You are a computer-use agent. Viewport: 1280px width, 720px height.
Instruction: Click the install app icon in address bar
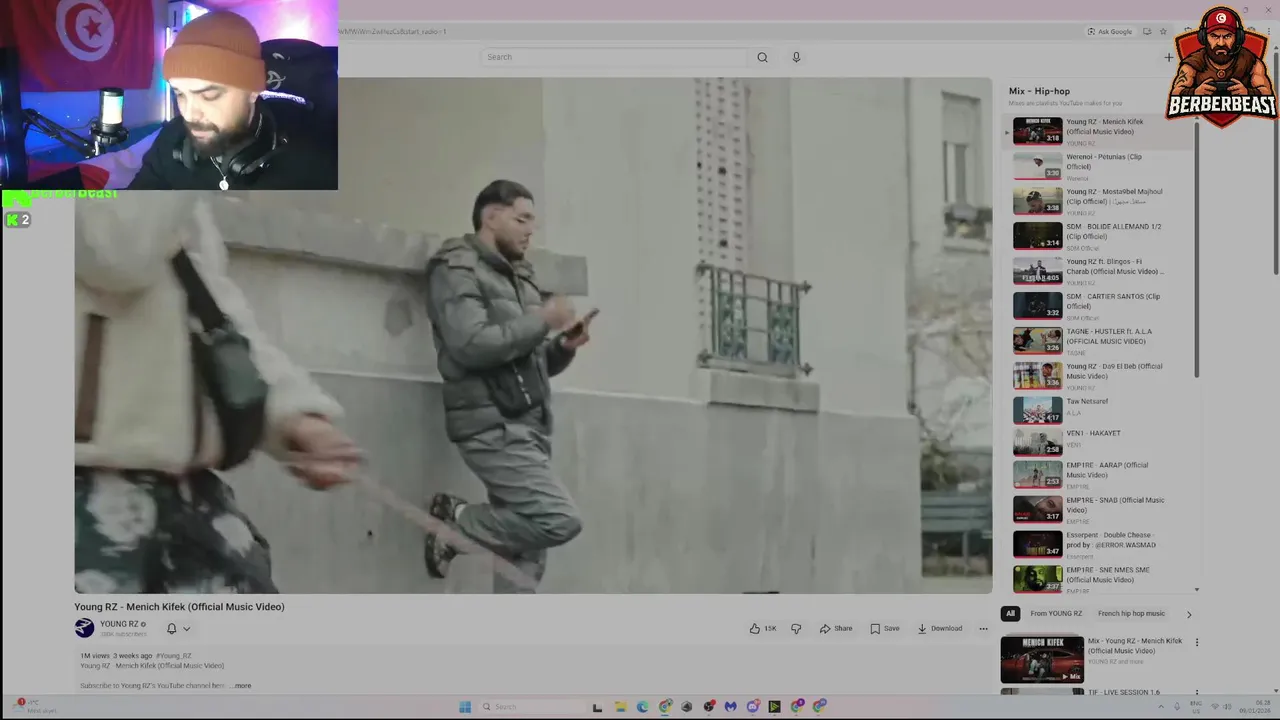(1147, 32)
